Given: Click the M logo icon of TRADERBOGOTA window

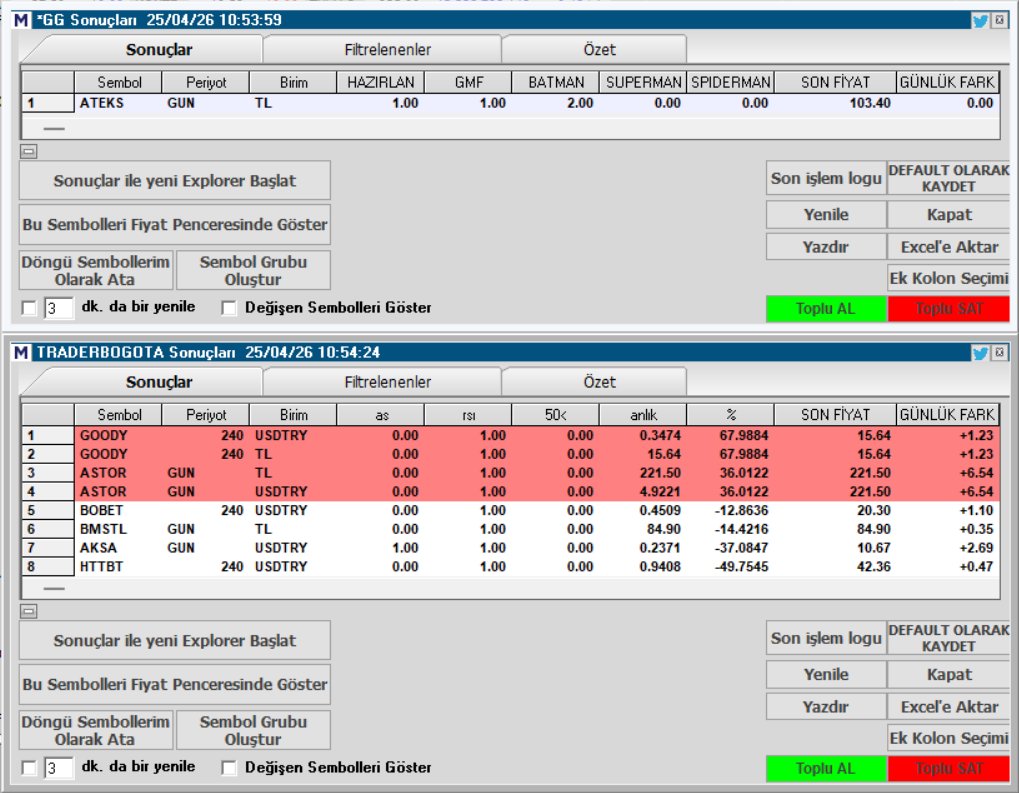Looking at the screenshot, I should tap(21, 352).
